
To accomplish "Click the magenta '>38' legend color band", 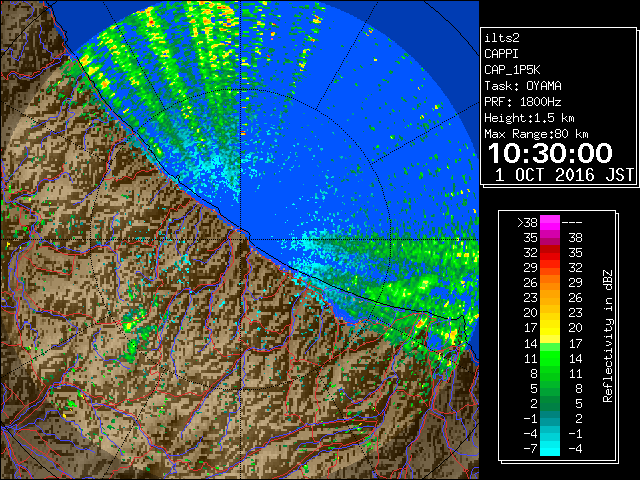I will pyautogui.click(x=550, y=222).
